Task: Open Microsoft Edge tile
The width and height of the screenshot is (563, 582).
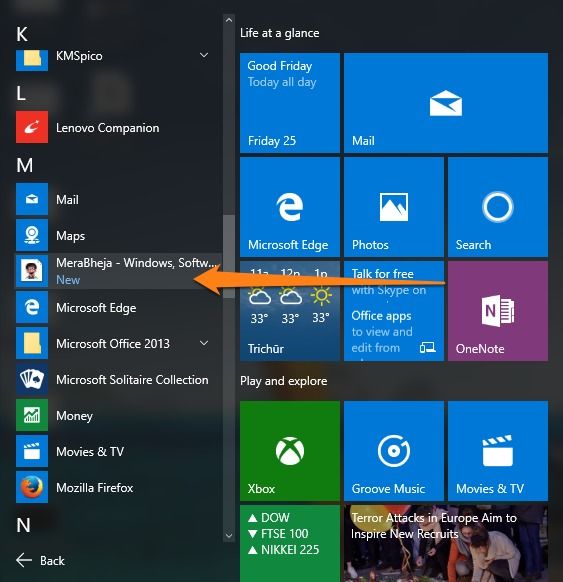Action: point(290,207)
